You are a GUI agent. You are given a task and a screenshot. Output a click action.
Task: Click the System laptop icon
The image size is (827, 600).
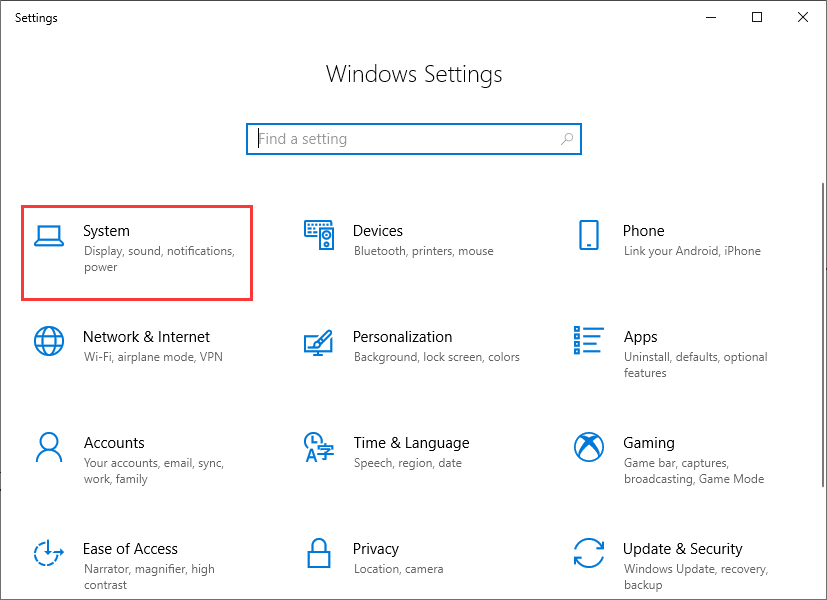click(x=49, y=235)
